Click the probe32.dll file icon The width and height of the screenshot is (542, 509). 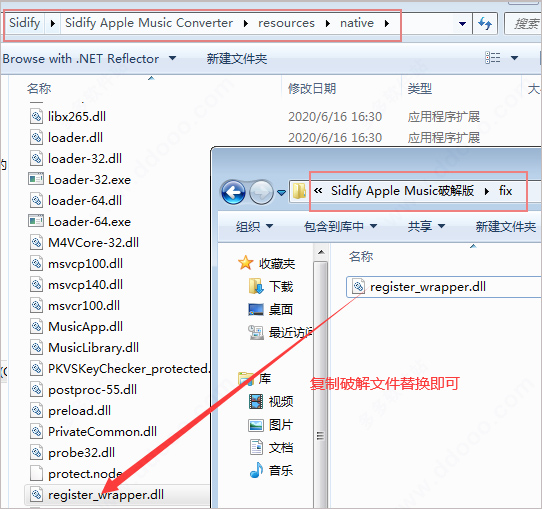click(36, 453)
